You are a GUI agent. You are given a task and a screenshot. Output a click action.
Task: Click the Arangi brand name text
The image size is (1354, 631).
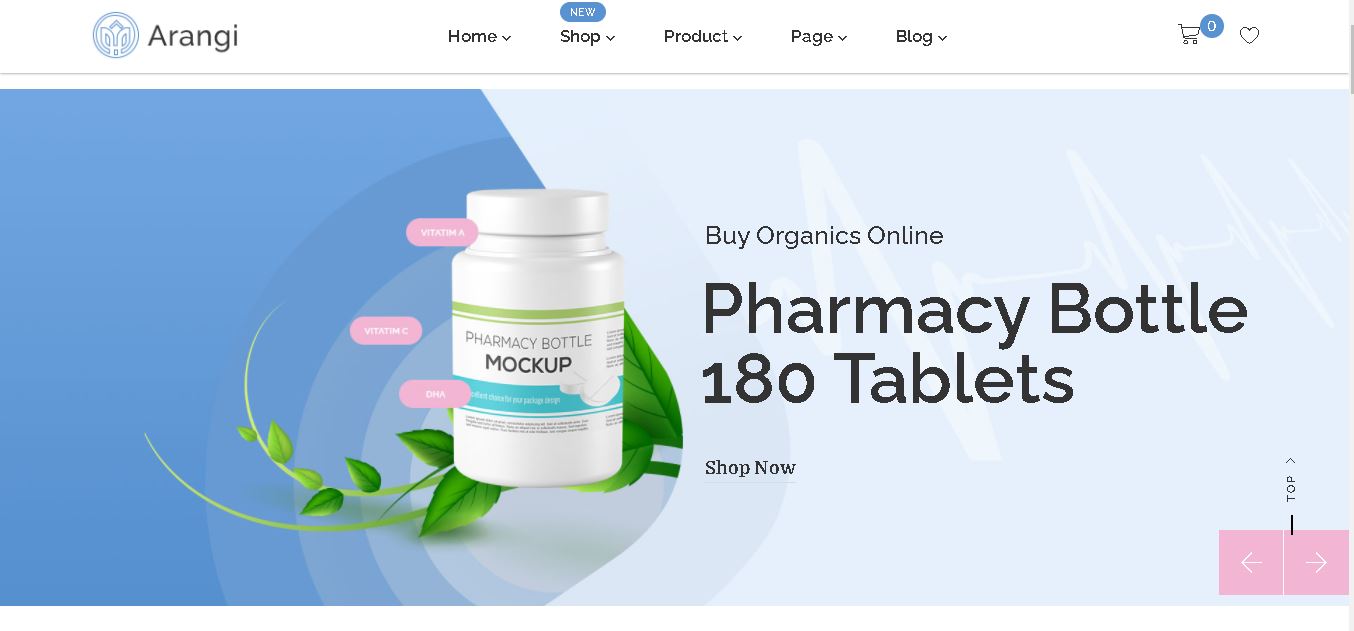click(193, 37)
